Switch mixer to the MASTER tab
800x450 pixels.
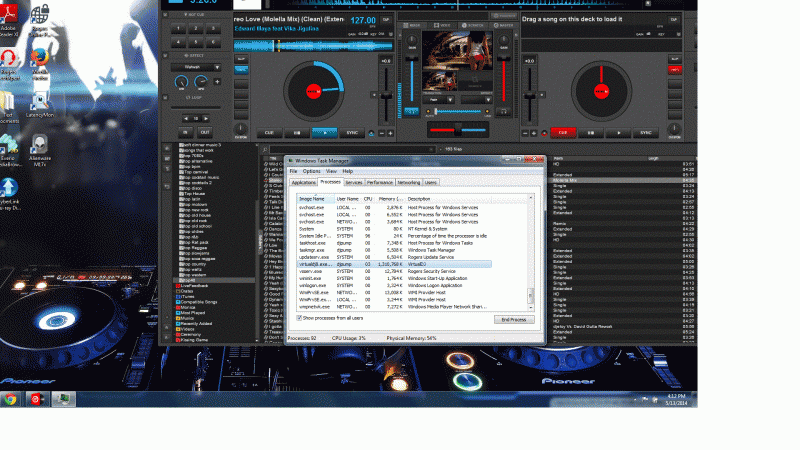point(503,25)
